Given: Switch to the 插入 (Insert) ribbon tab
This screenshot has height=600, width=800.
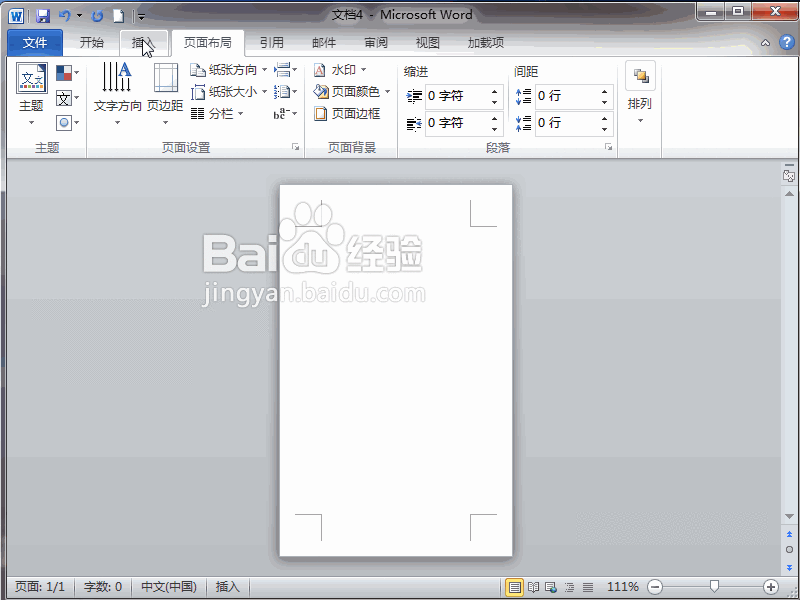Looking at the screenshot, I should tap(143, 42).
